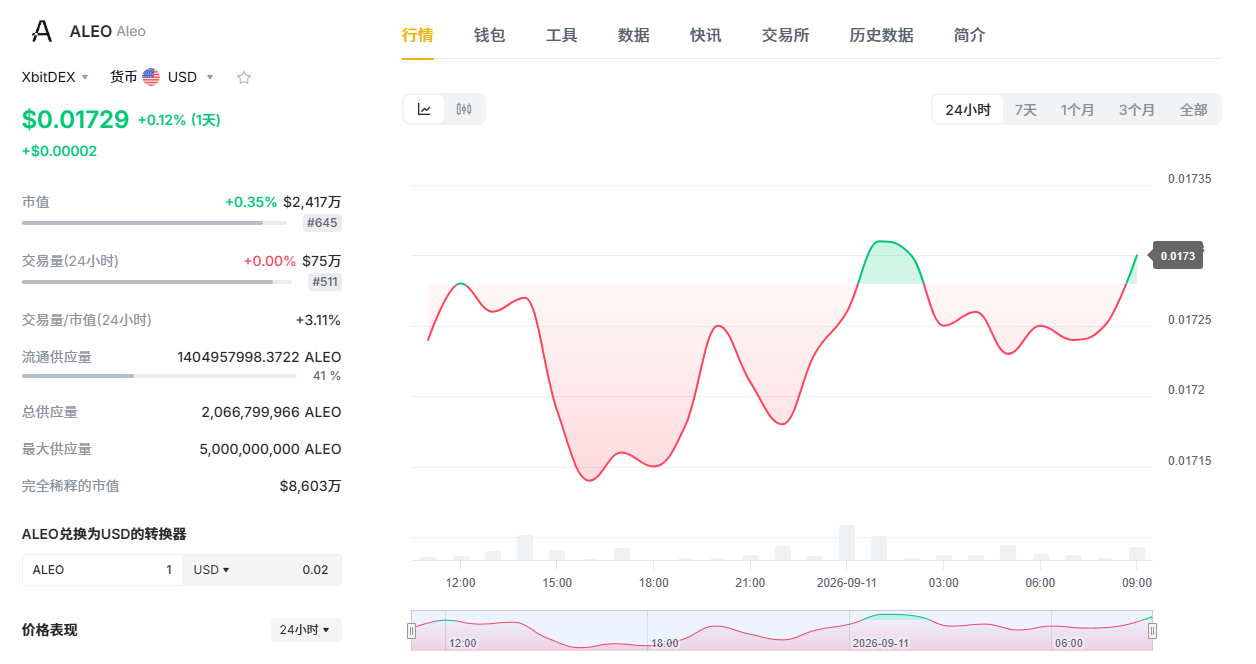
Task: Select the 24小时 time range
Action: [x=968, y=110]
